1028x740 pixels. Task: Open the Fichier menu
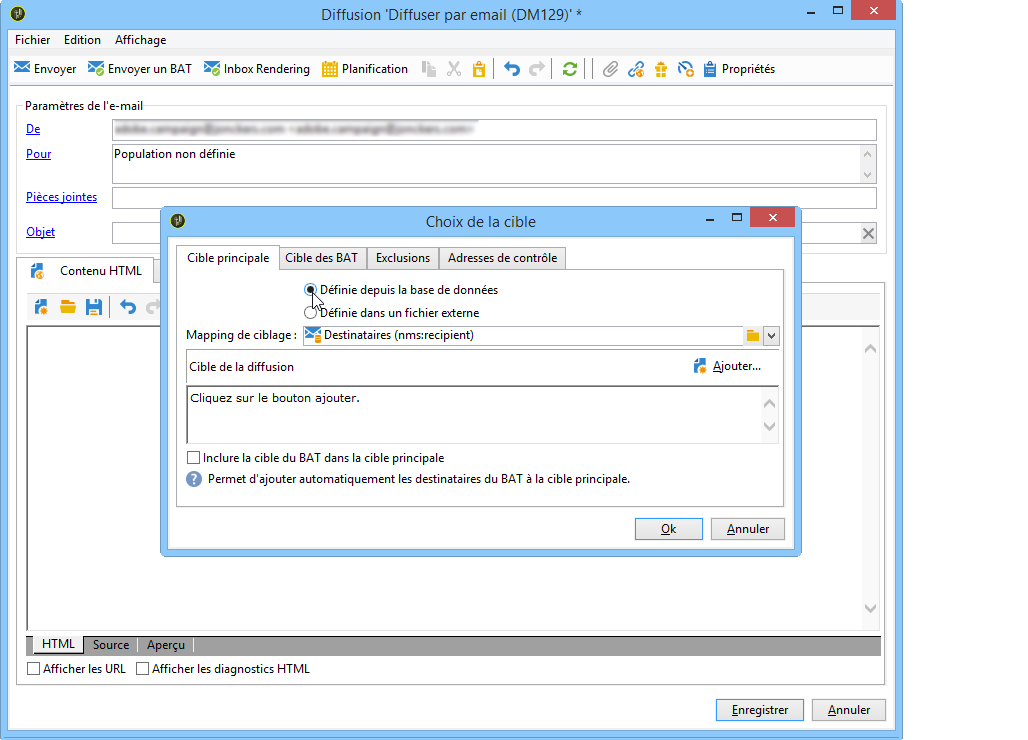click(x=32, y=40)
